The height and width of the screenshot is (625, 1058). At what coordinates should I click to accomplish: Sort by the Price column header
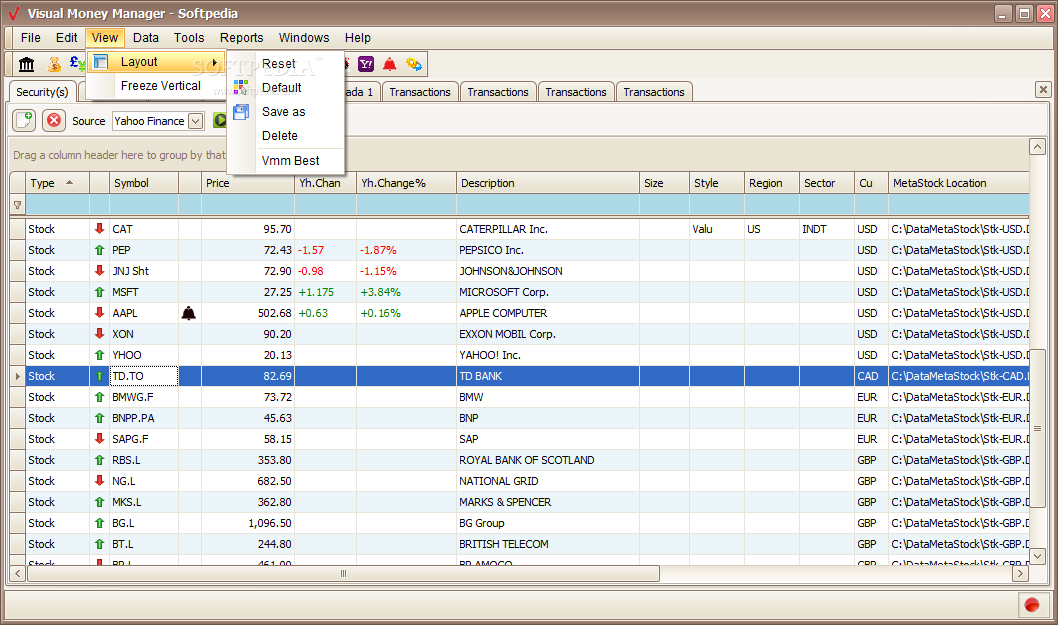pyautogui.click(x=248, y=183)
